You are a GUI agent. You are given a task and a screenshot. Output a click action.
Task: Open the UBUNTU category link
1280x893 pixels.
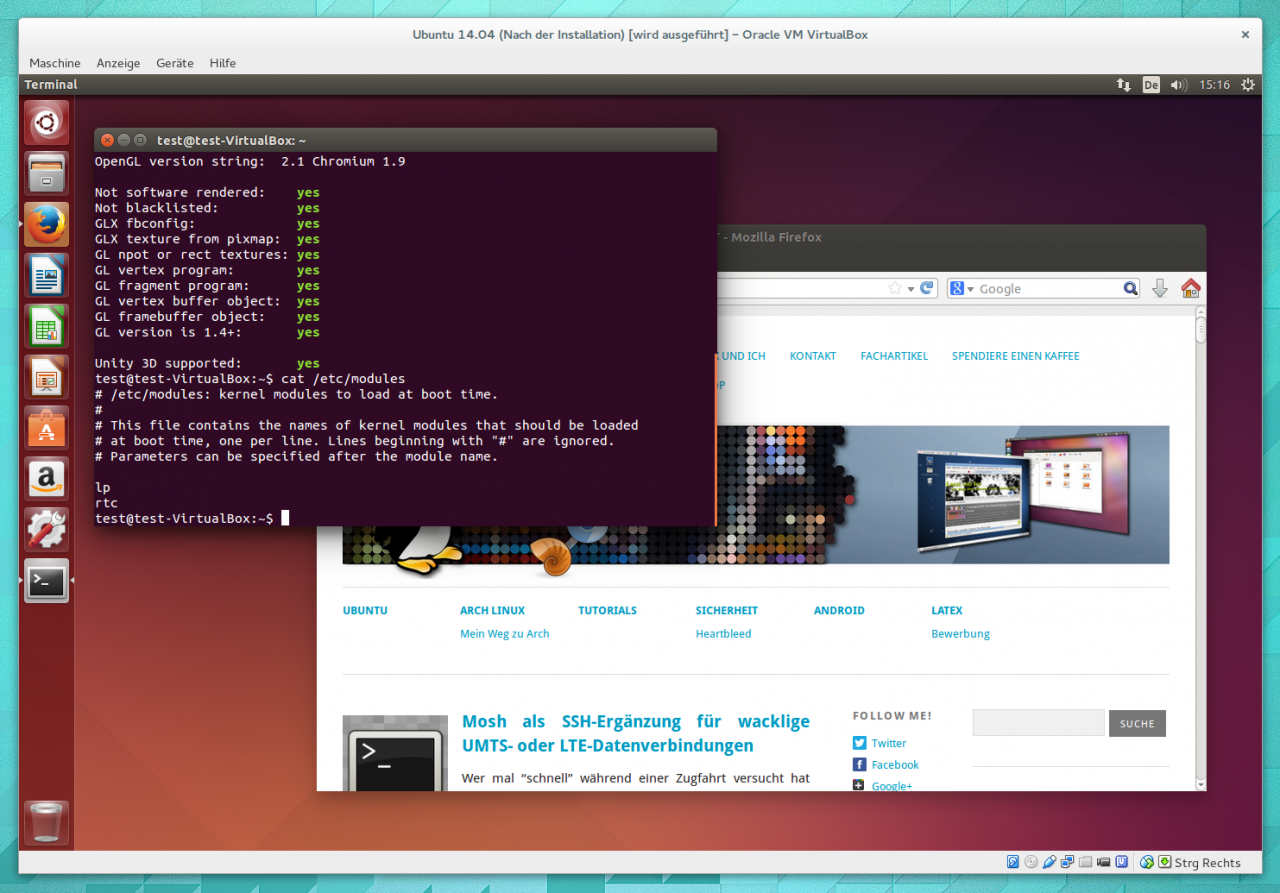pos(365,610)
